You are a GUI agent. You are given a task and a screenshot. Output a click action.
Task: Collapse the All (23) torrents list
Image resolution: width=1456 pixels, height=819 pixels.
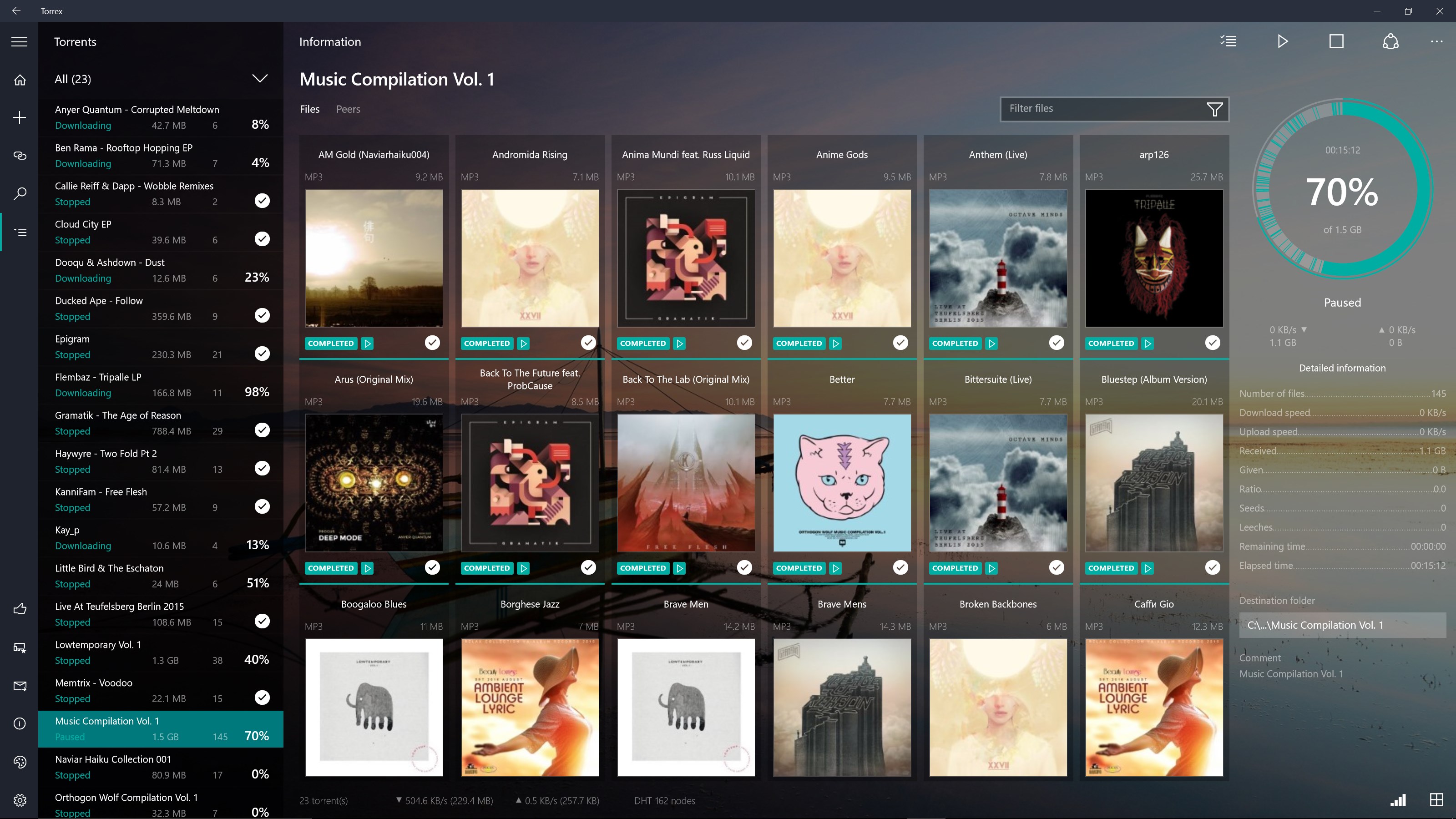[x=259, y=79]
